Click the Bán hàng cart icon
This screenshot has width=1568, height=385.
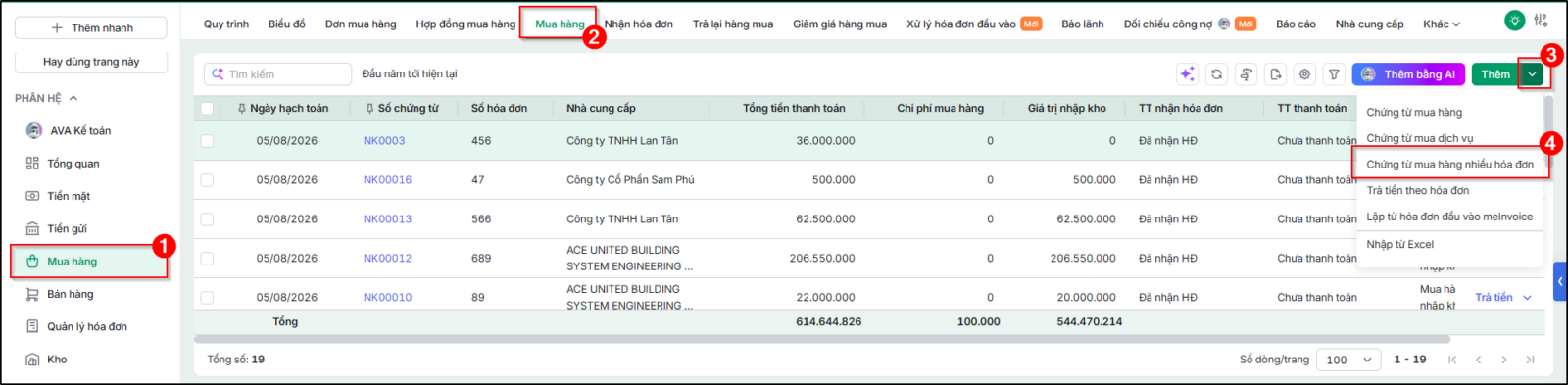click(x=33, y=294)
